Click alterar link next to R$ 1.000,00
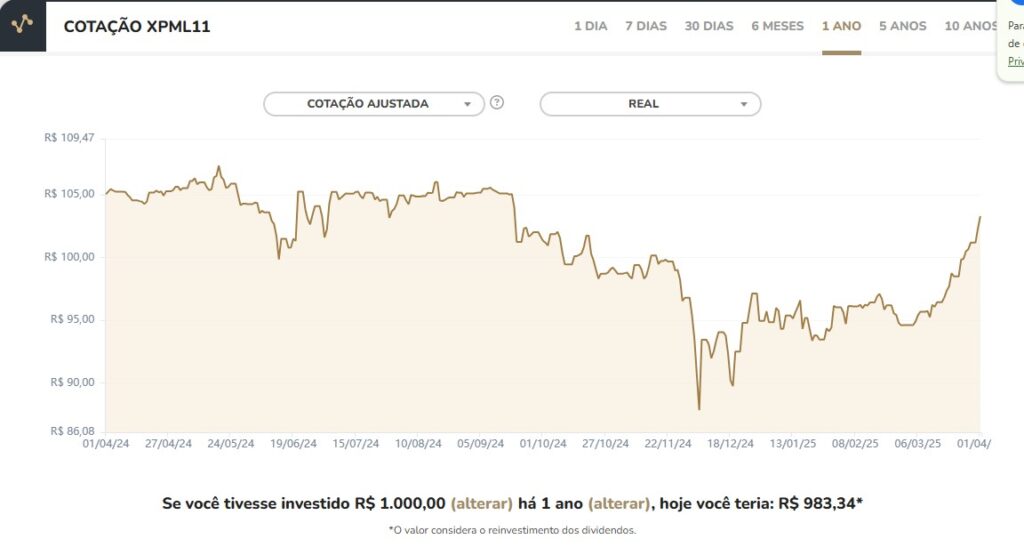The width and height of the screenshot is (1024, 547). [x=481, y=503]
